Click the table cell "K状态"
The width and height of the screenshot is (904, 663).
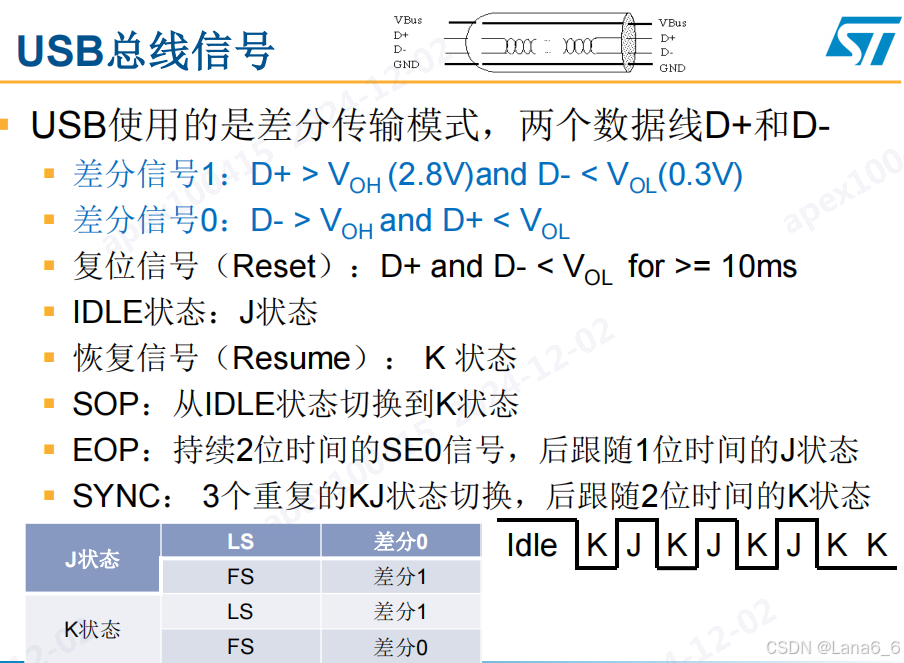tap(92, 628)
